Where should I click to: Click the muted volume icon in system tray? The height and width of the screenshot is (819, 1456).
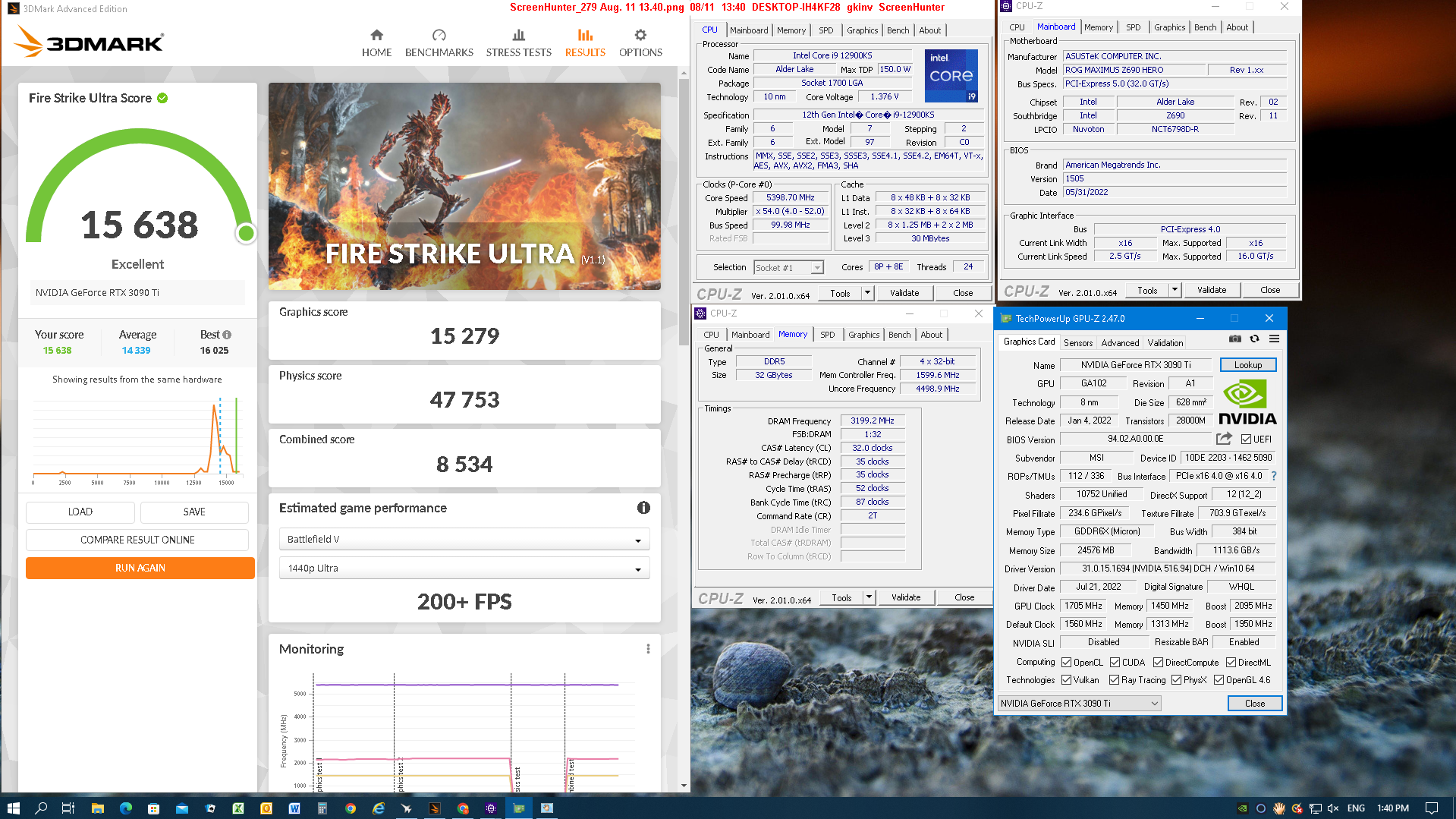coord(1333,808)
